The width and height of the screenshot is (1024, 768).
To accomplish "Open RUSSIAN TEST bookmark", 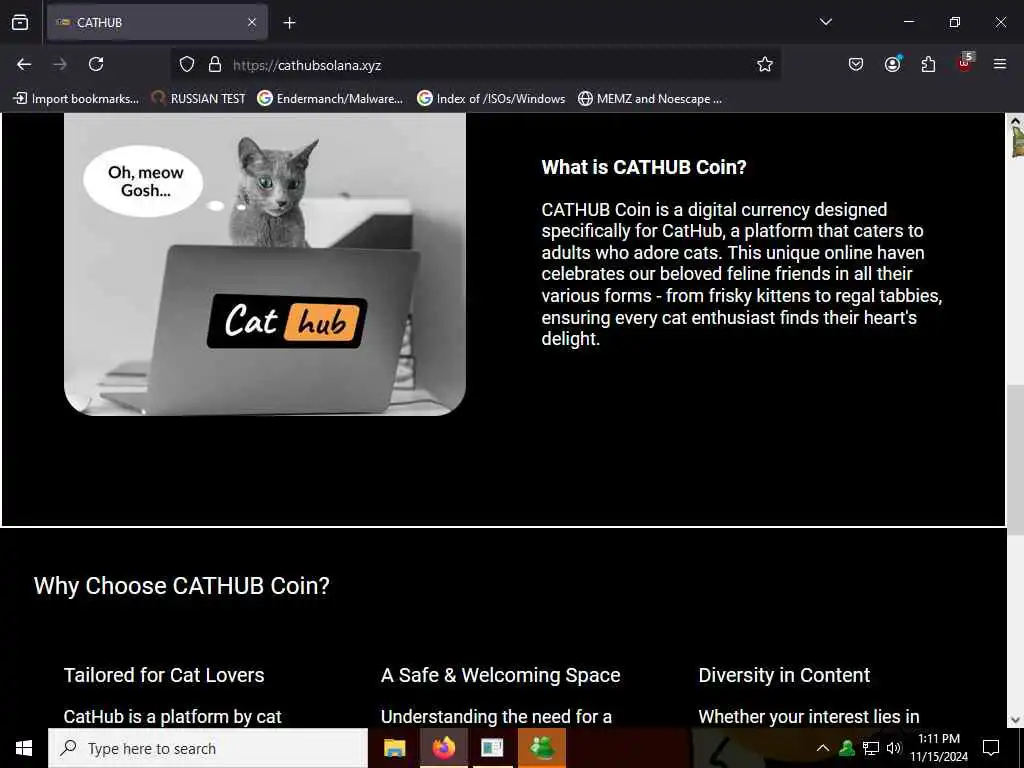I will point(198,99).
